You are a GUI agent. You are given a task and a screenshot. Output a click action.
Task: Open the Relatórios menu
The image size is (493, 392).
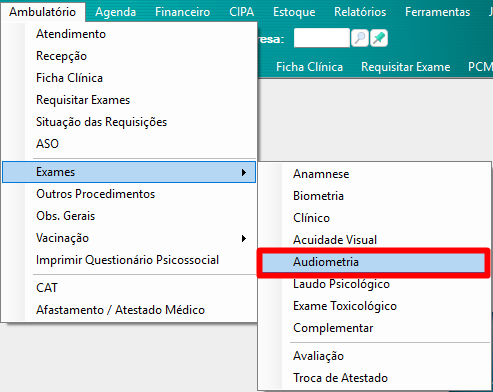click(360, 12)
